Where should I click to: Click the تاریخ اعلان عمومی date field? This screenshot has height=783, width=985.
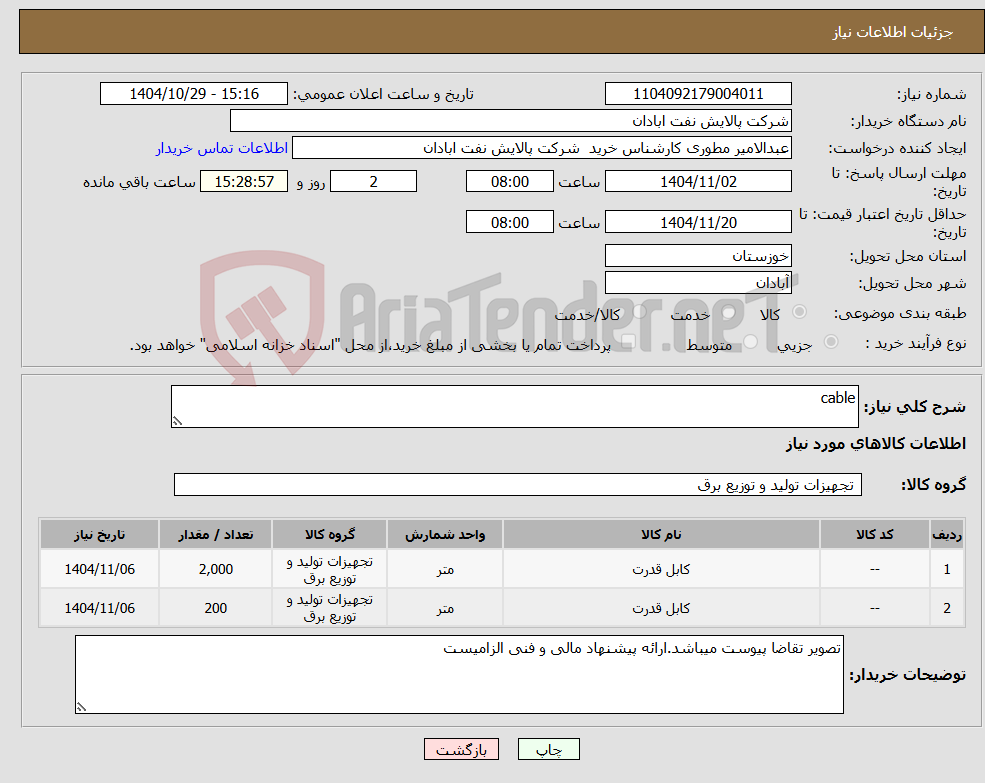[194, 93]
